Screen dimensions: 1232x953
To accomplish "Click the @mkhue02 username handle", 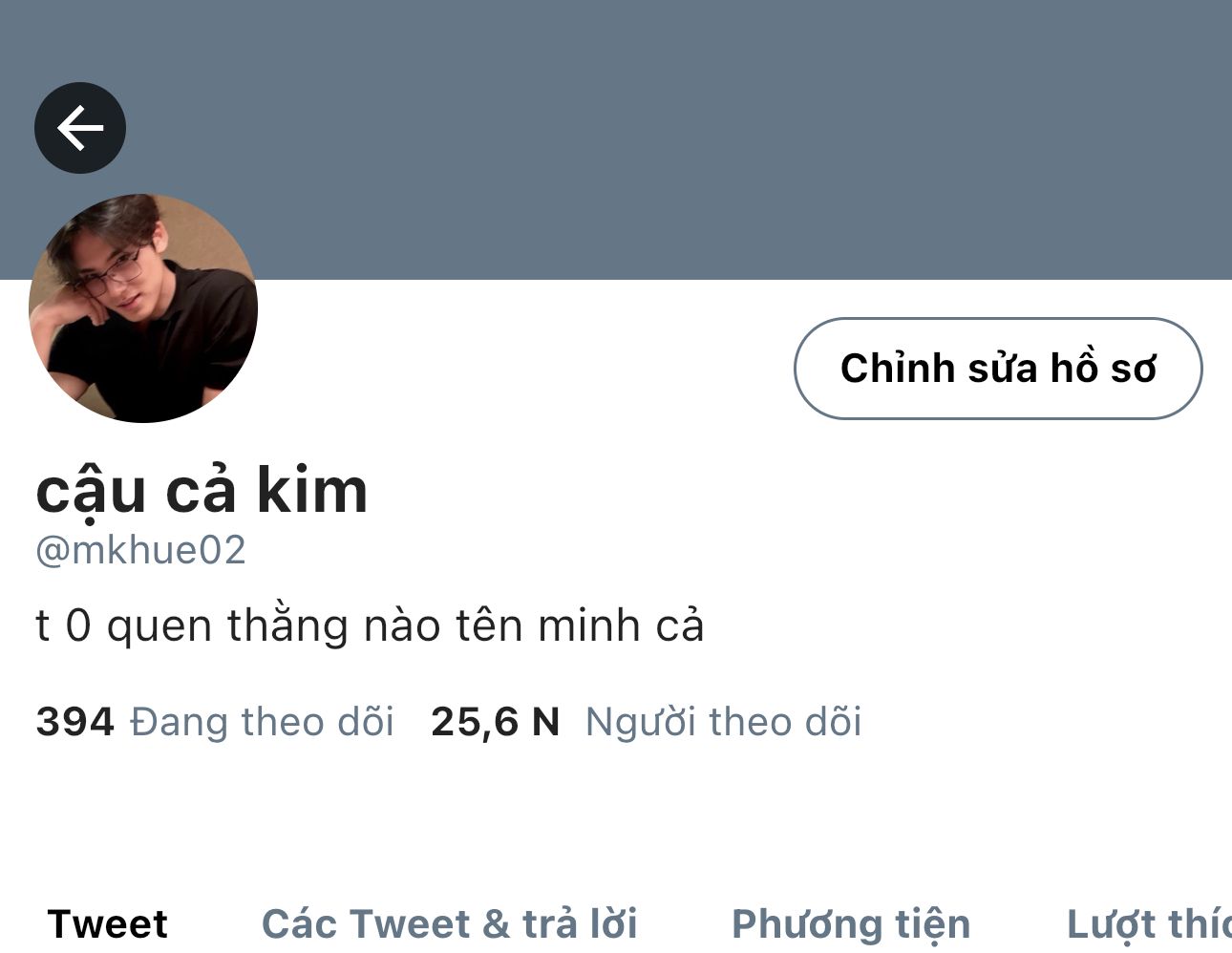I will coord(140,550).
